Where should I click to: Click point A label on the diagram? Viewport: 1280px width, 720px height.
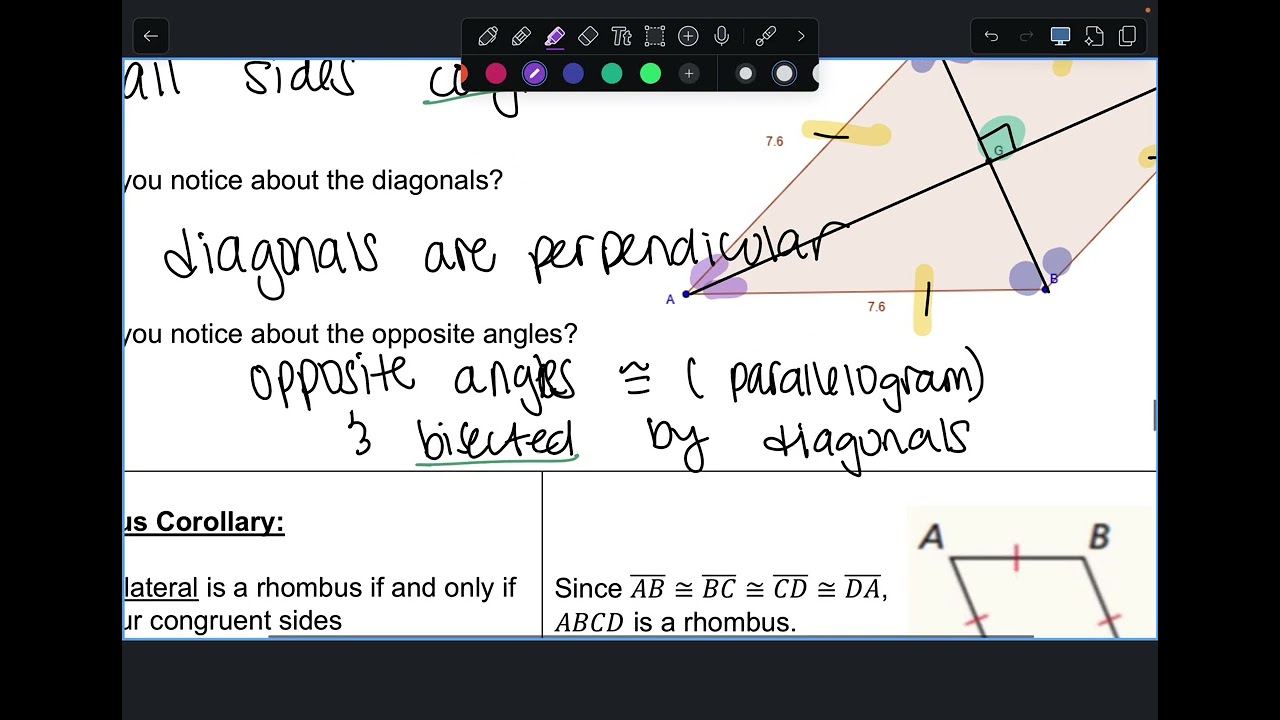pyautogui.click(x=670, y=299)
